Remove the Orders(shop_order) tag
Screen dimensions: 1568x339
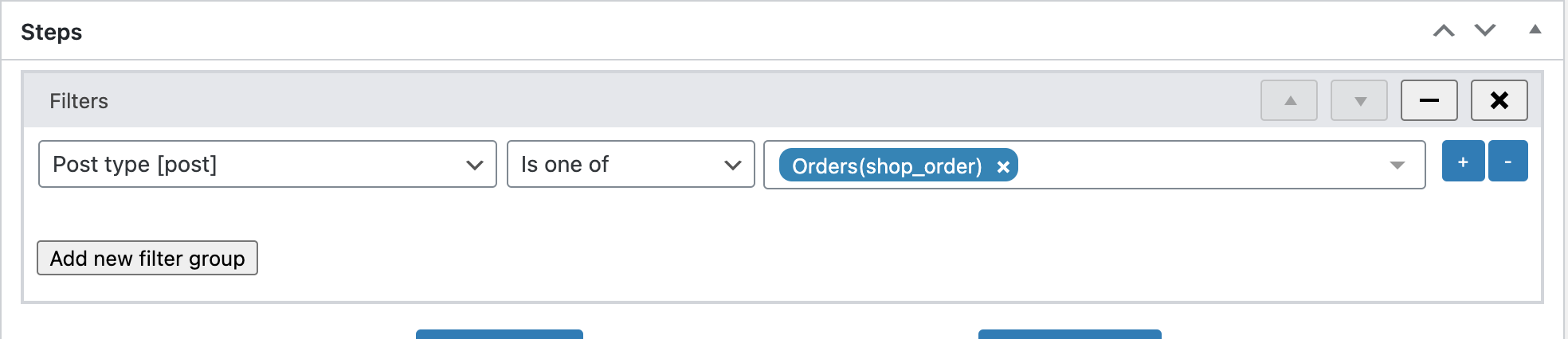(1003, 166)
